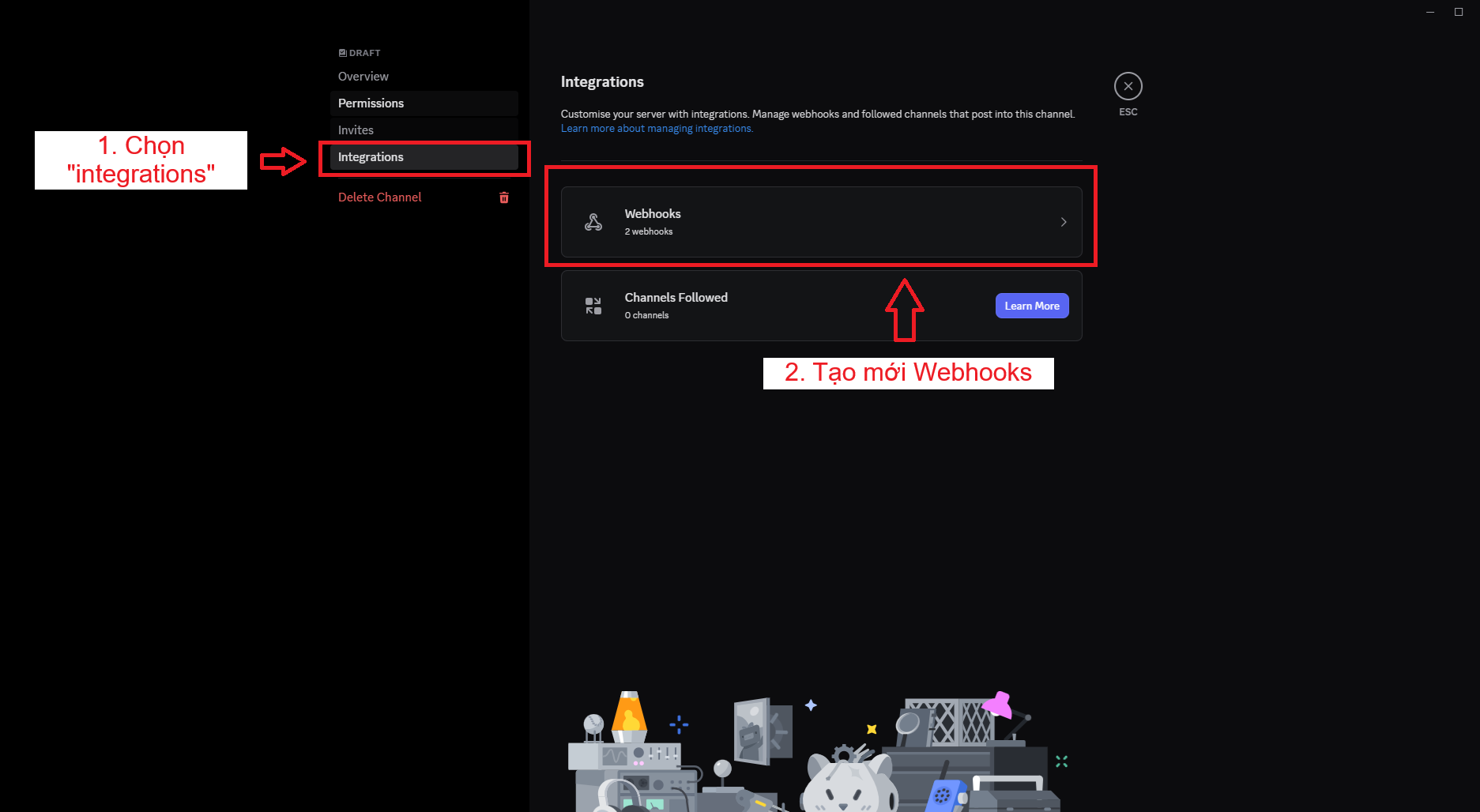Click the icon beside the DRAFT header
The height and width of the screenshot is (812, 1480).
(342, 53)
